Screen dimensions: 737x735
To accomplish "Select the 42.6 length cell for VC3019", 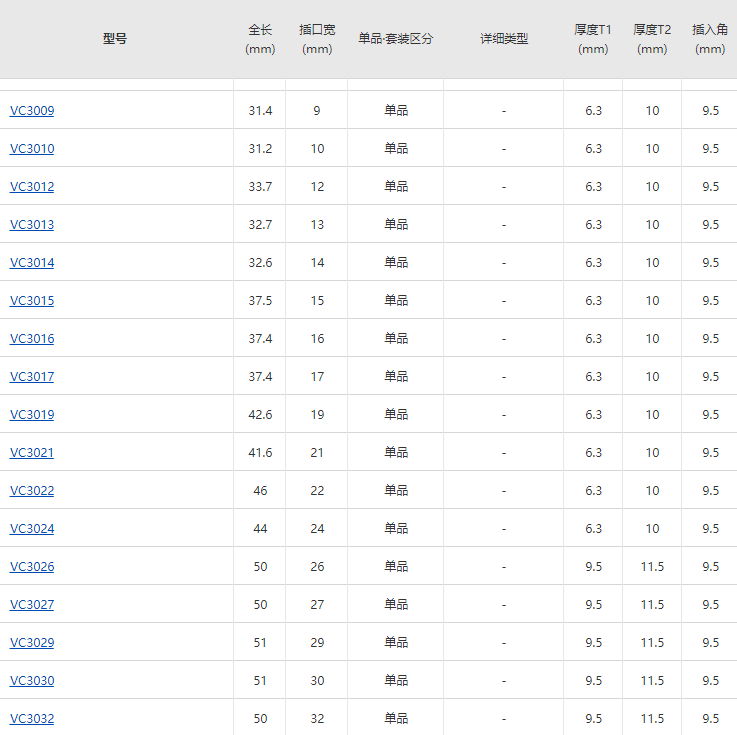I will 260,415.
